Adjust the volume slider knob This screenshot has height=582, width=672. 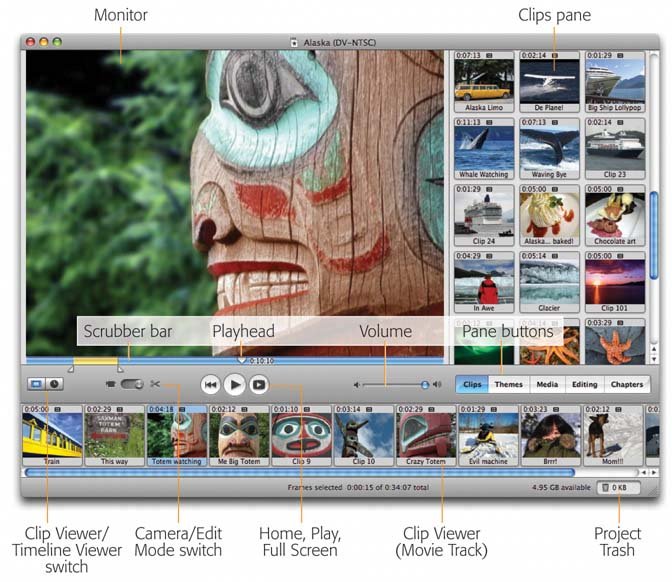pyautogui.click(x=425, y=384)
